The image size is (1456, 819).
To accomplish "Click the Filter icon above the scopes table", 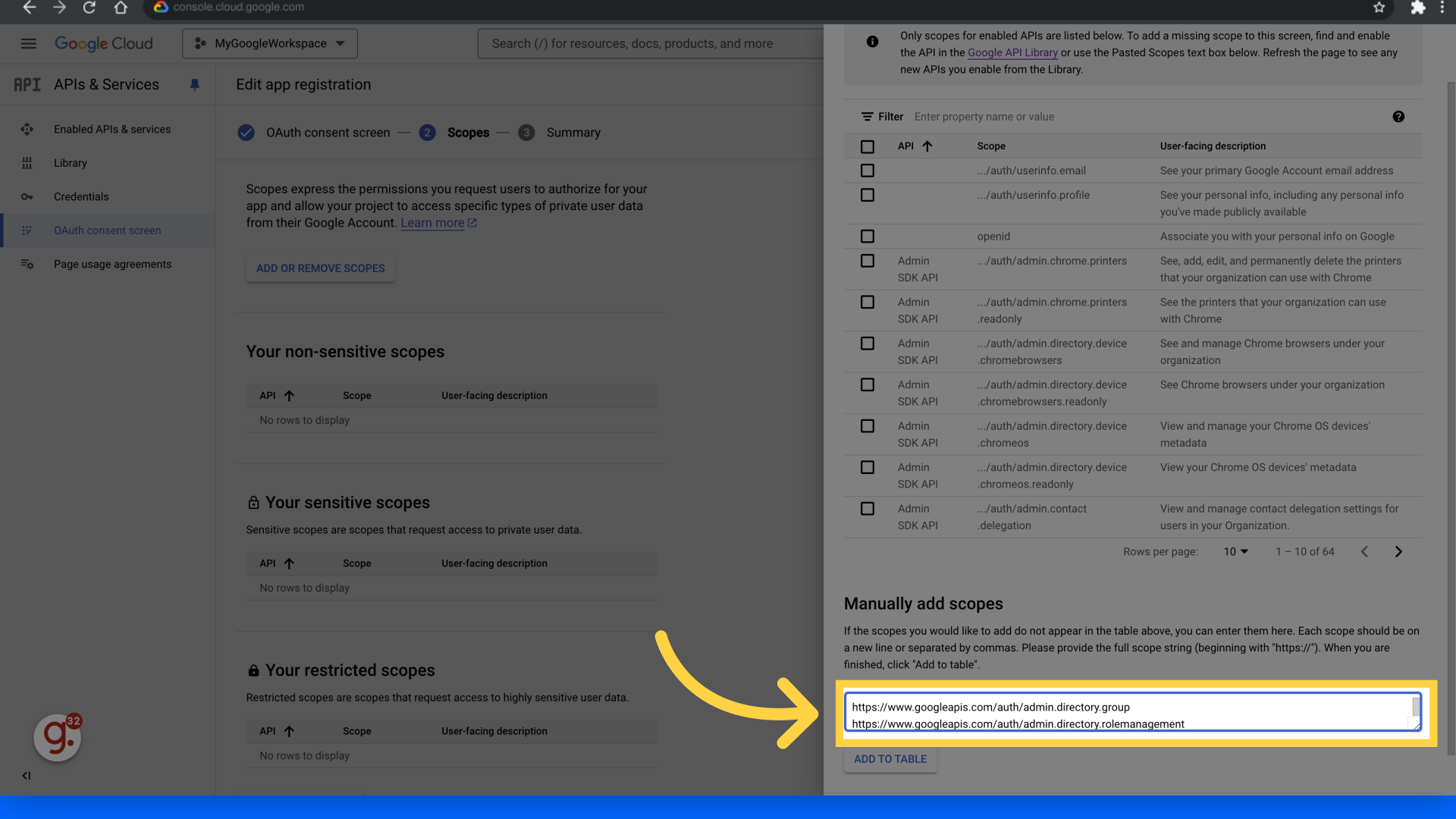I will point(867,117).
